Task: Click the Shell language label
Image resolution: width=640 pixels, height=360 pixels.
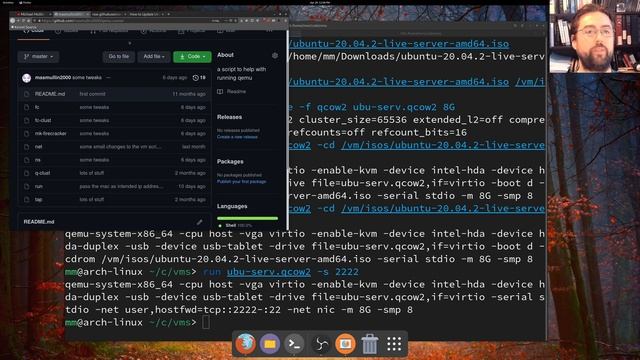Action: click(x=231, y=225)
